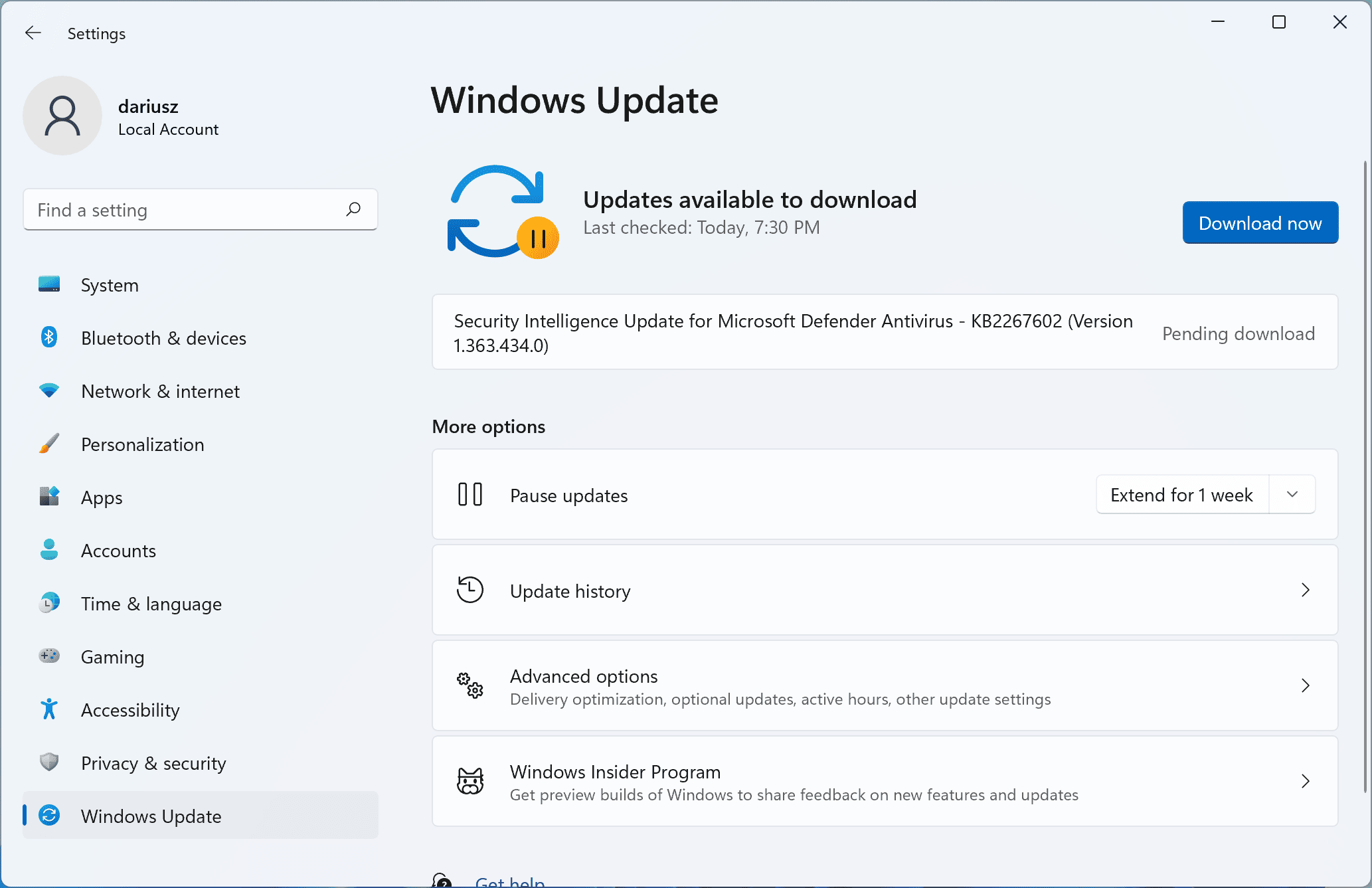Image resolution: width=1372 pixels, height=888 pixels.
Task: Click the Bluetooth icon in sidebar
Action: click(x=49, y=337)
